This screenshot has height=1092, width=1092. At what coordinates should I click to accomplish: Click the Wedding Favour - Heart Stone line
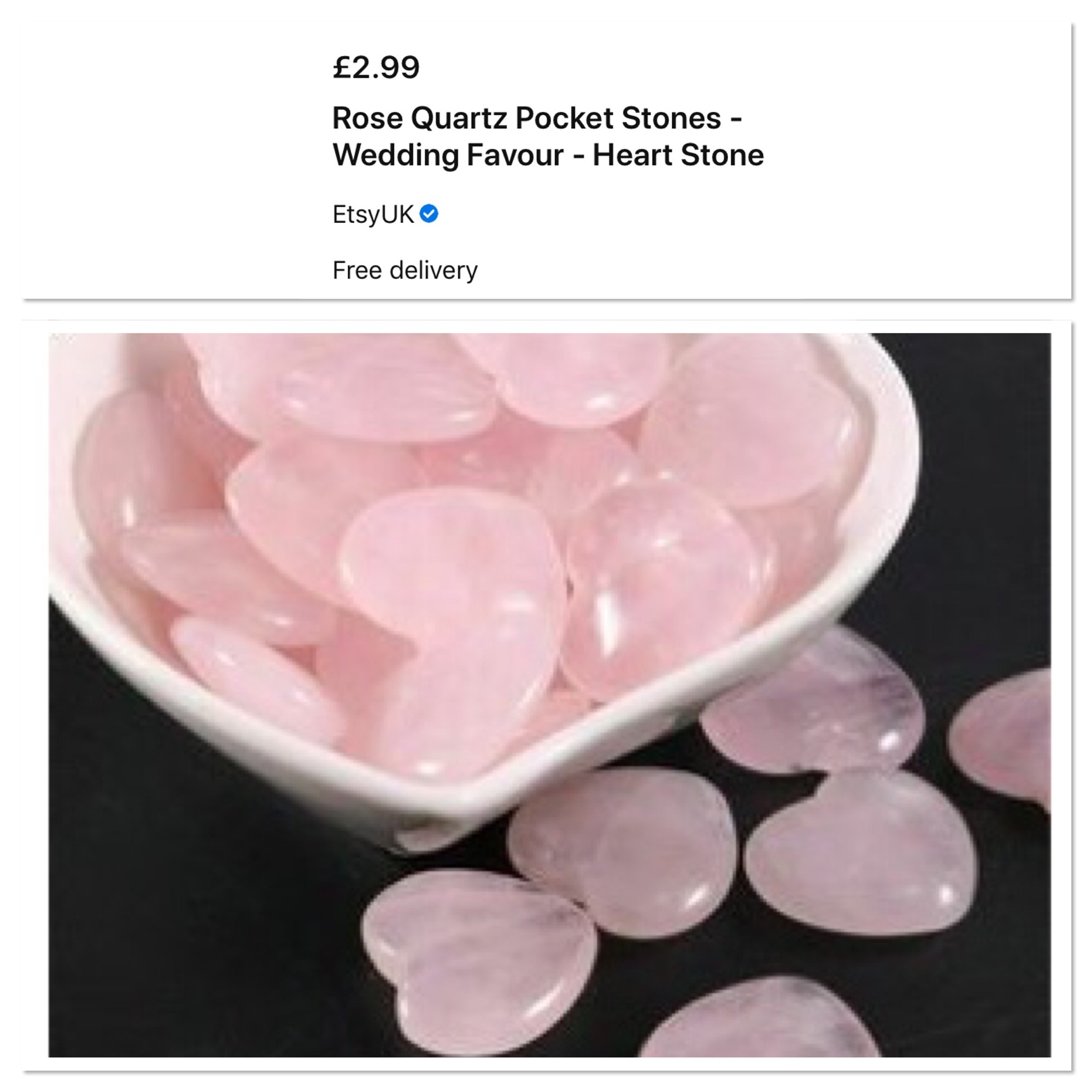(x=548, y=155)
